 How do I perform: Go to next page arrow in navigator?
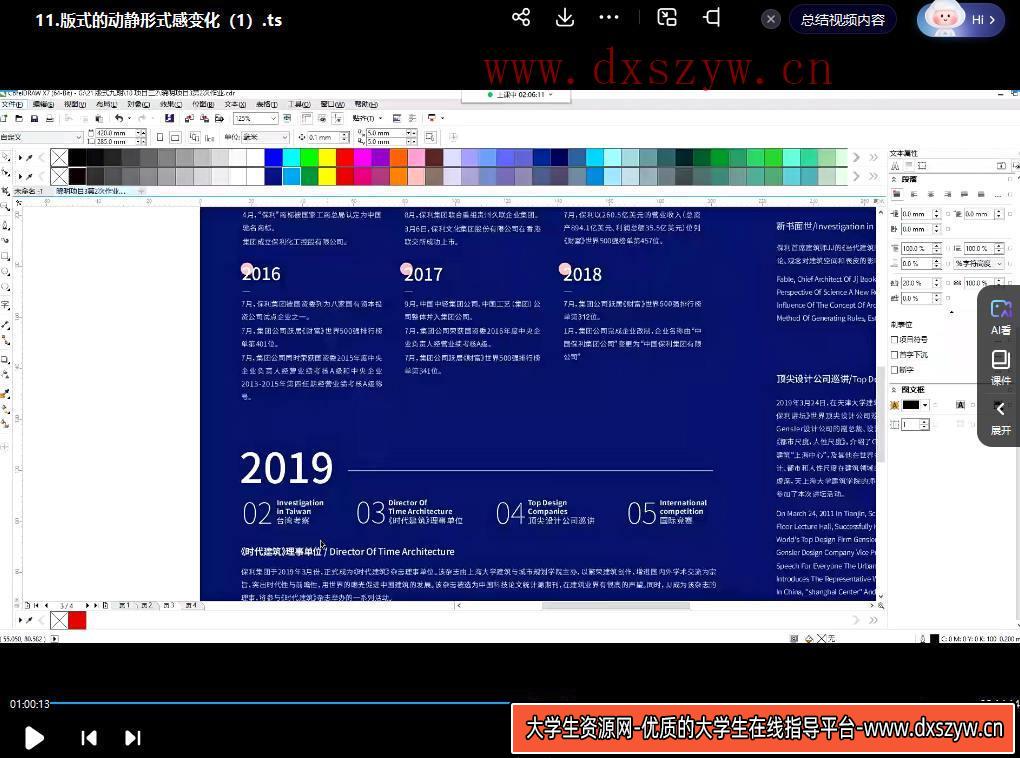pos(88,605)
